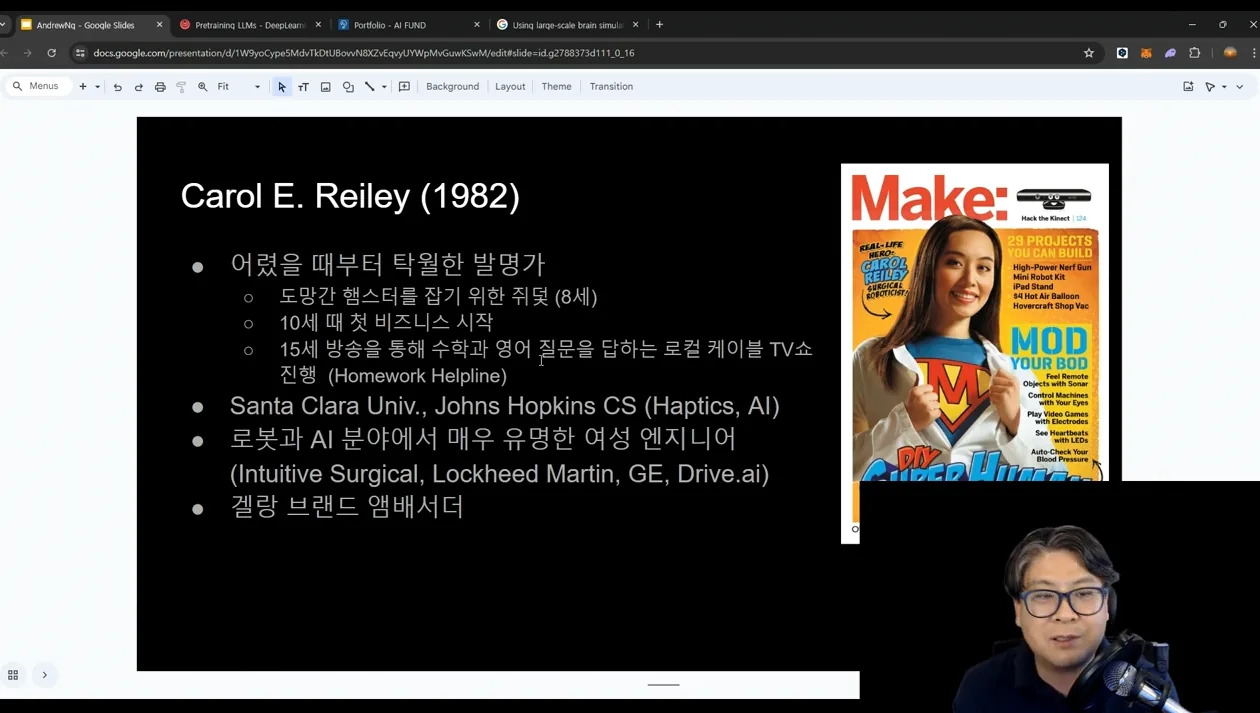Open Transition panel

(x=611, y=87)
